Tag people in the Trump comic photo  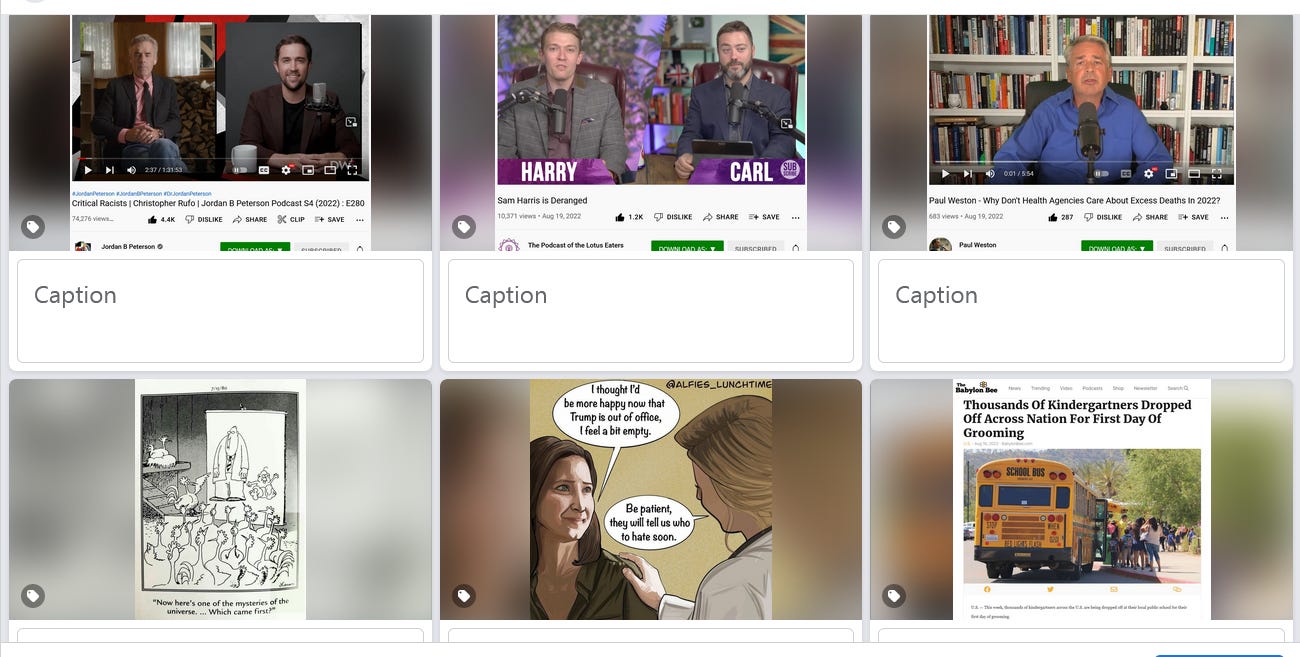click(x=464, y=596)
